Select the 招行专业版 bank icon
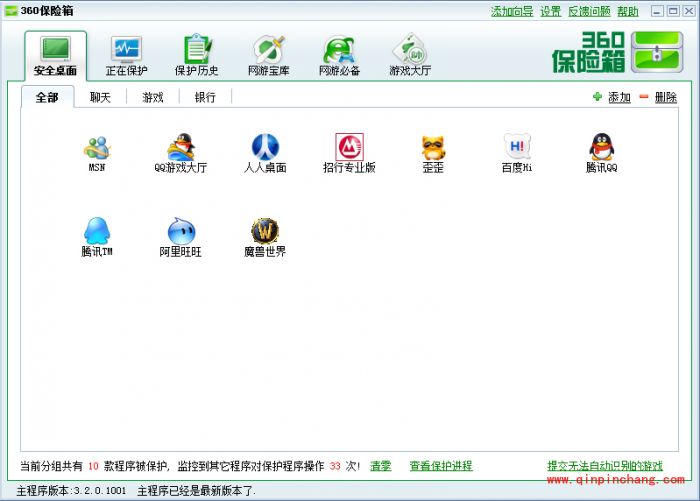700x501 pixels. (x=349, y=147)
